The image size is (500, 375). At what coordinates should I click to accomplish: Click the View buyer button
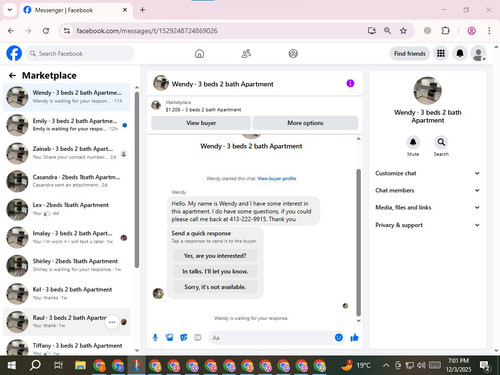[201, 123]
